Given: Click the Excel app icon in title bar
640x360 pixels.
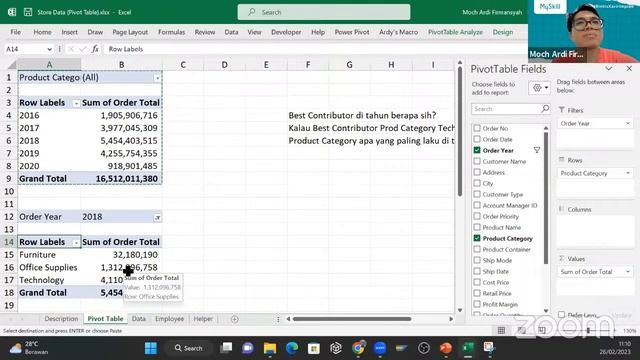Looking at the screenshot, I should 12,12.
